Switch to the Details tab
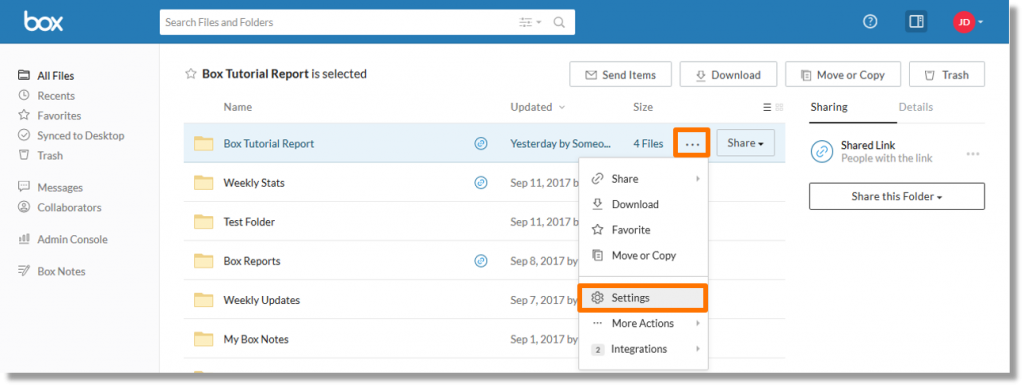Screen dimensions: 1024x387 pos(916,107)
